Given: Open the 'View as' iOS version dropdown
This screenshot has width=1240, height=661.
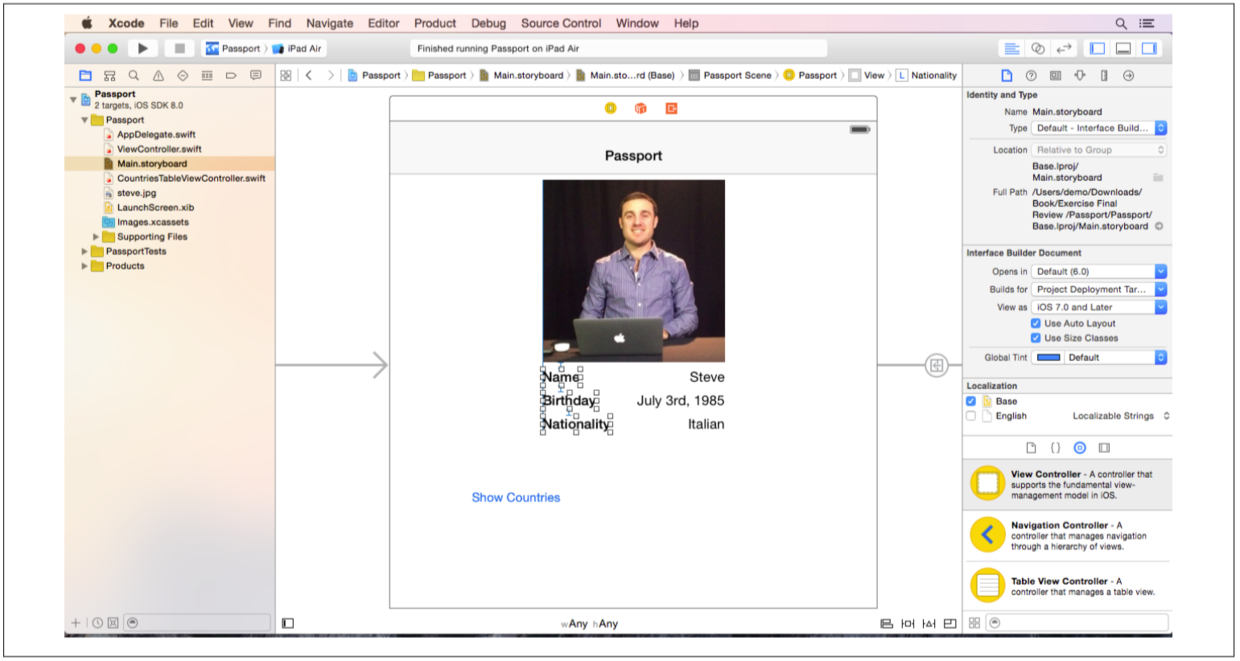Looking at the screenshot, I should pyautogui.click(x=1099, y=307).
